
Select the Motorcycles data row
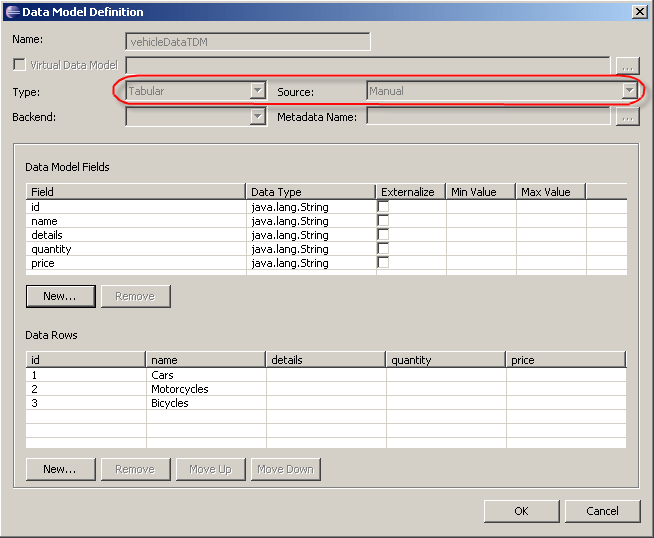coord(180,389)
